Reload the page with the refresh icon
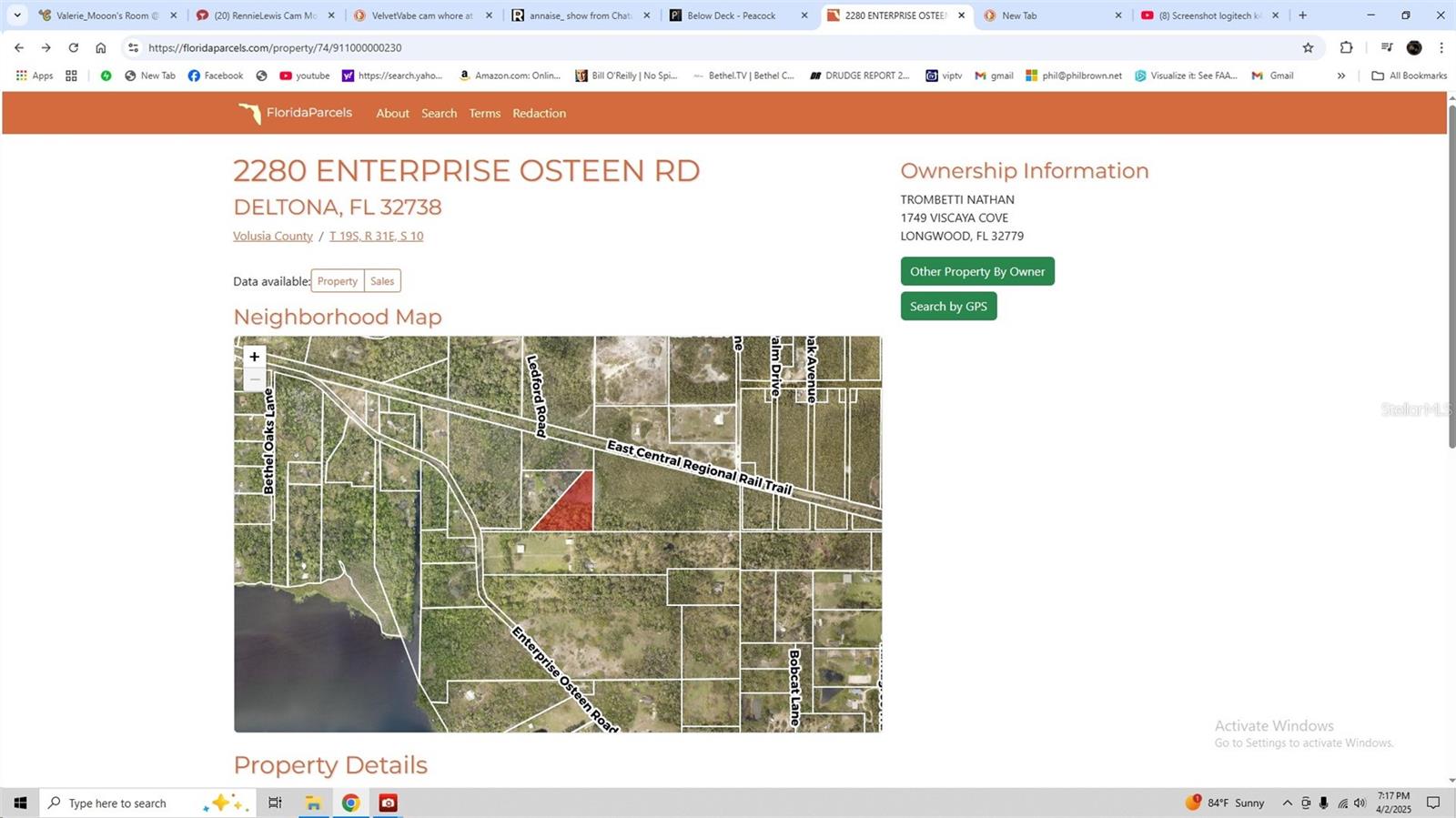Image resolution: width=1456 pixels, height=818 pixels. 74,47
